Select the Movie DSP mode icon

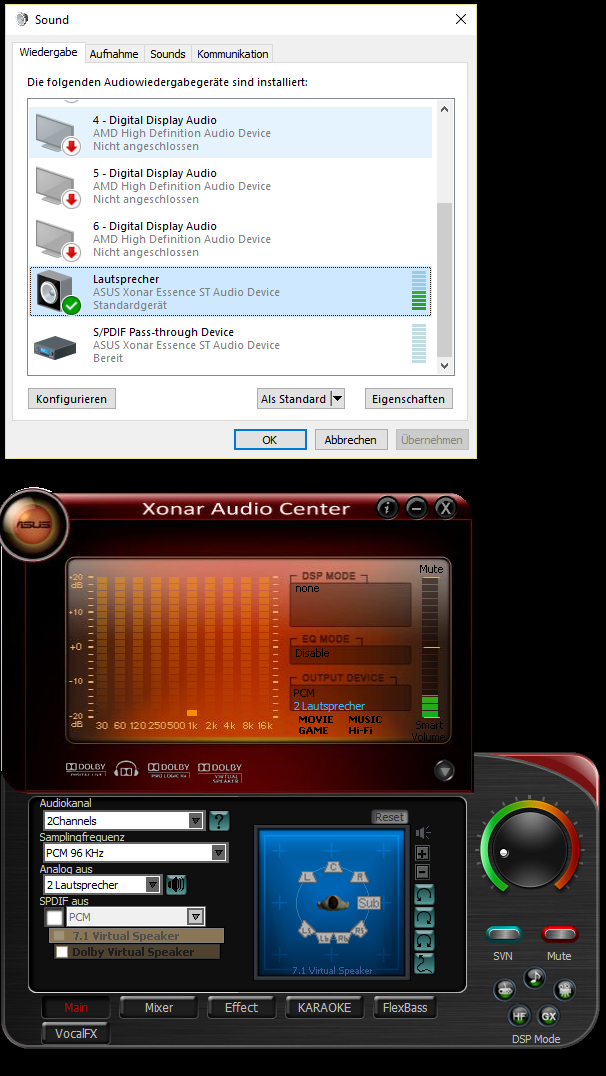[x=564, y=990]
